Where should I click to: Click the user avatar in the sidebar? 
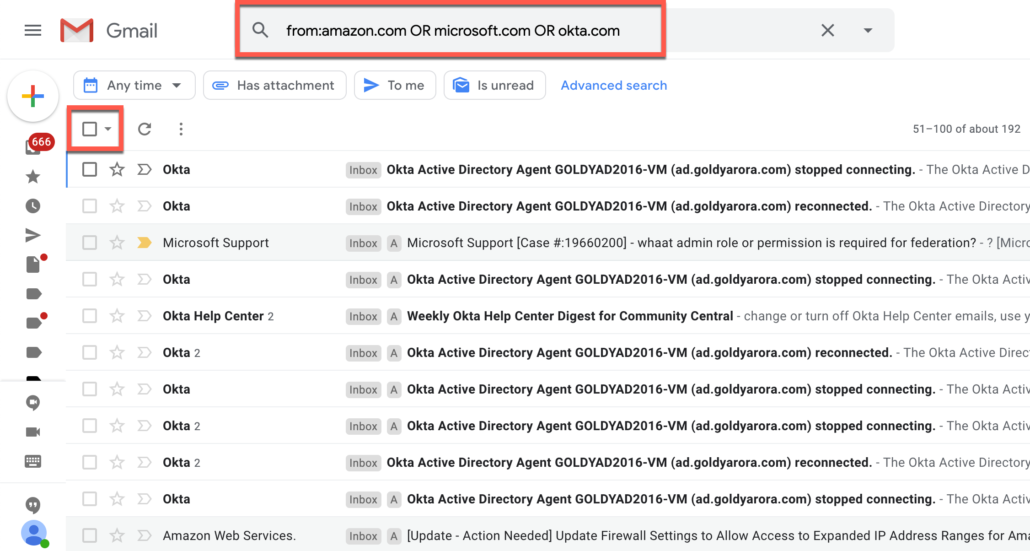(x=34, y=533)
